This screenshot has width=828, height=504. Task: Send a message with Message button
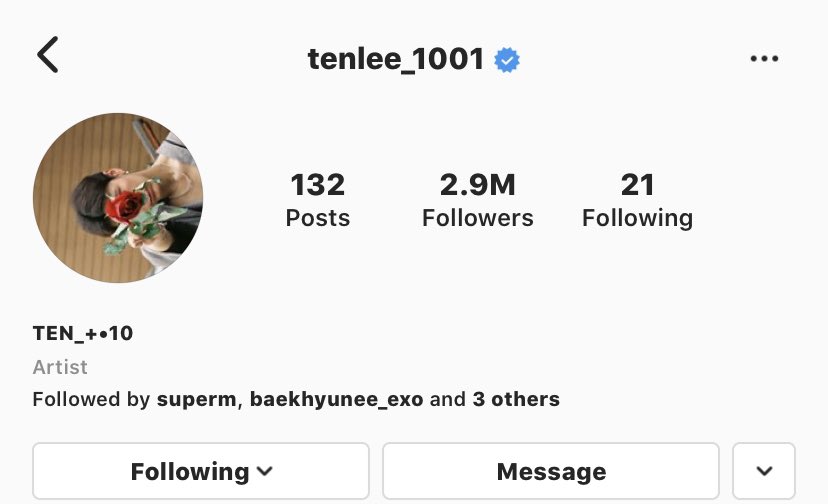coord(551,471)
